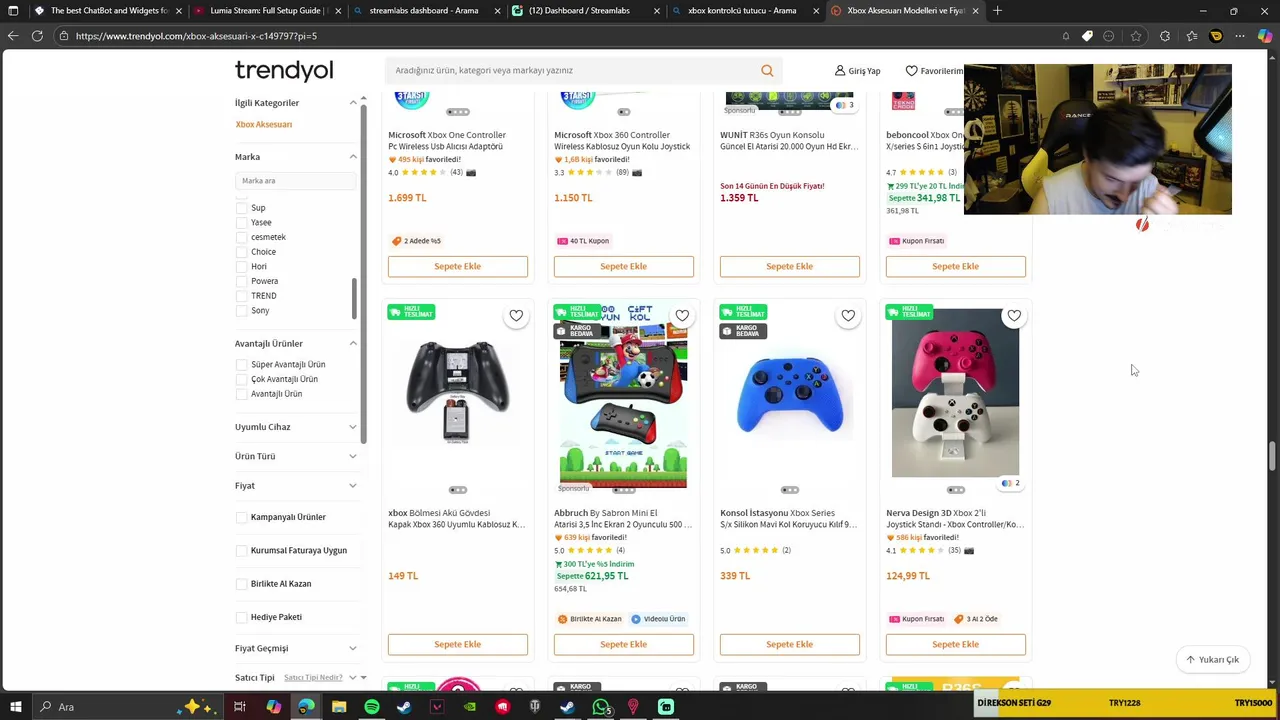Viewport: 1280px width, 720px height.
Task: Open the pink and white controller stand image
Action: (956, 393)
